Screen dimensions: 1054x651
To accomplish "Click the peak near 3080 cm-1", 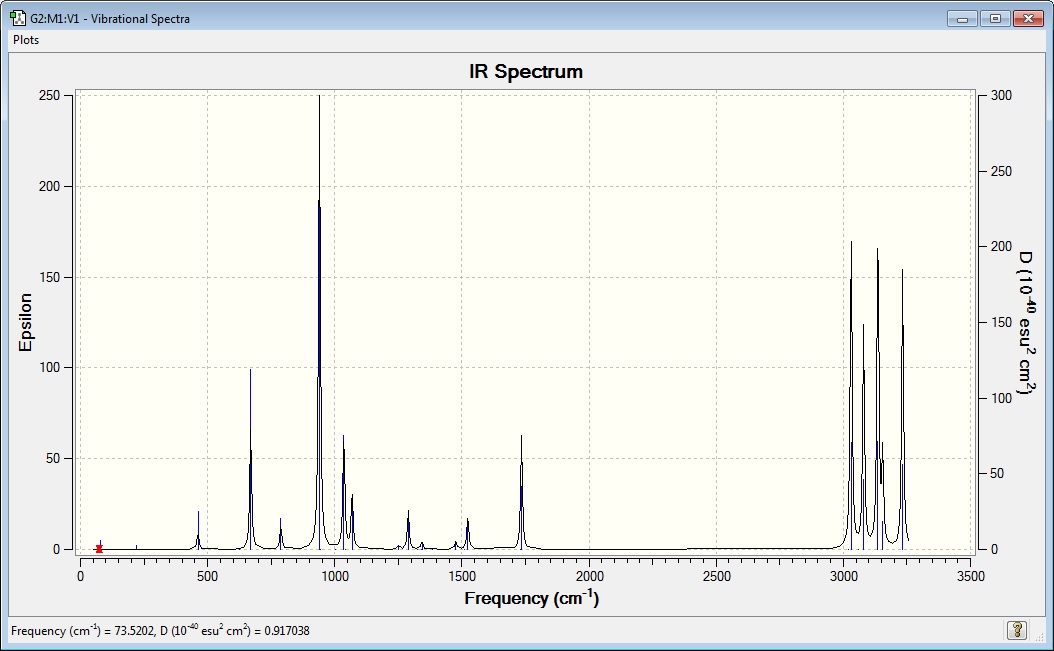I will (864, 436).
